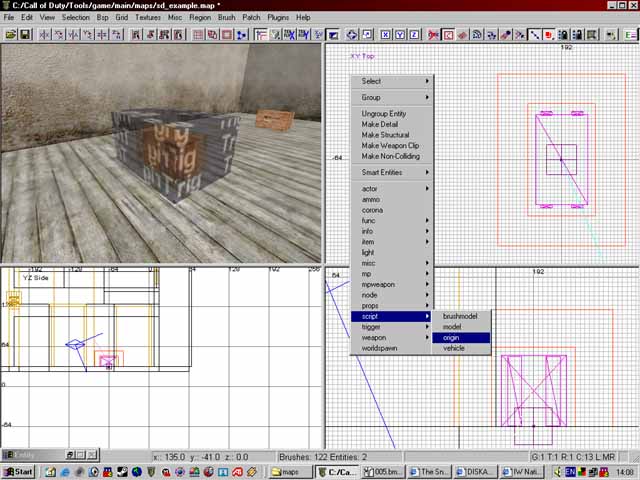Click the CSG subtract toolbar icon
640x480 pixels.
pyautogui.click(x=199, y=34)
